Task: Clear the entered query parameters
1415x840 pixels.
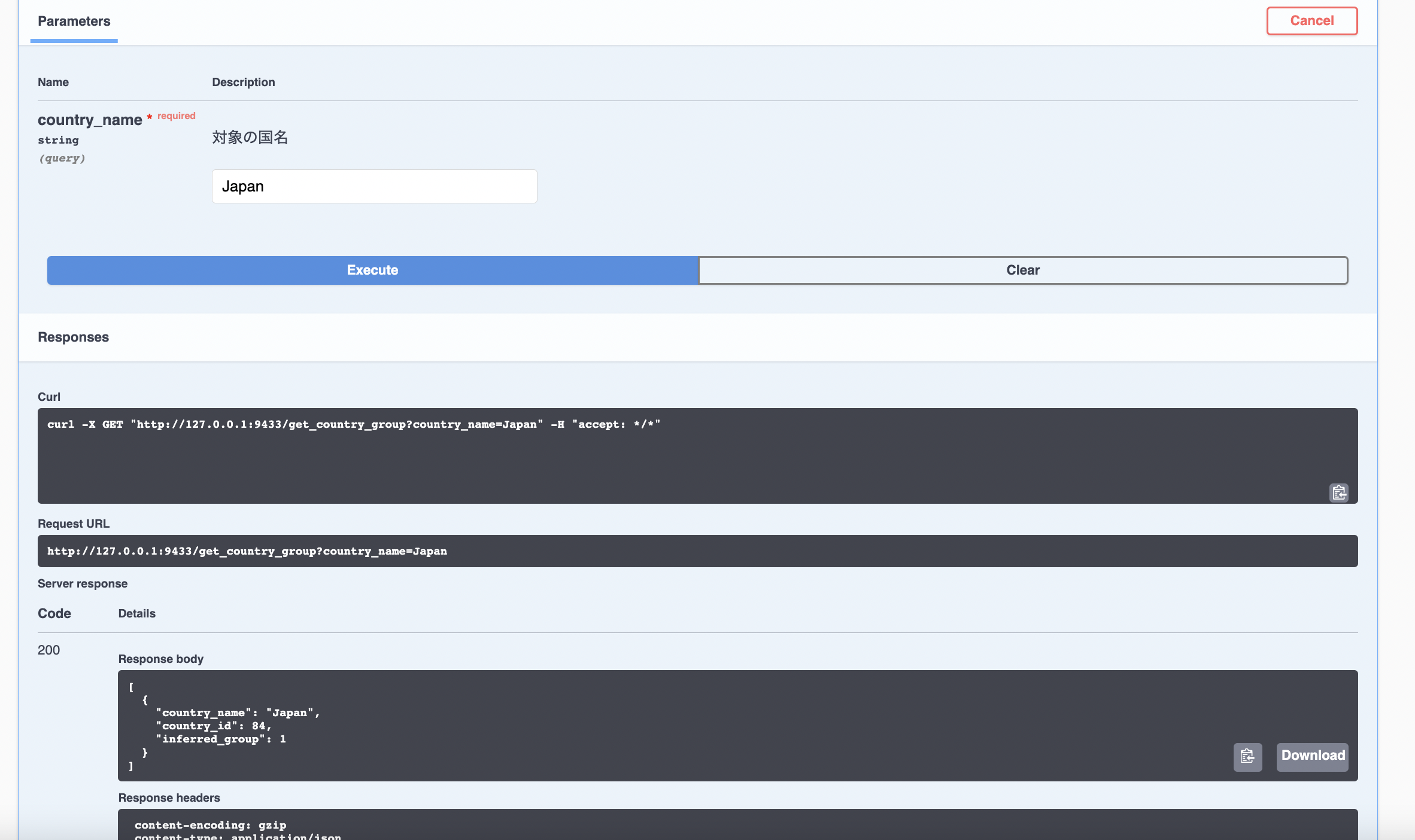Action: [x=1022, y=270]
